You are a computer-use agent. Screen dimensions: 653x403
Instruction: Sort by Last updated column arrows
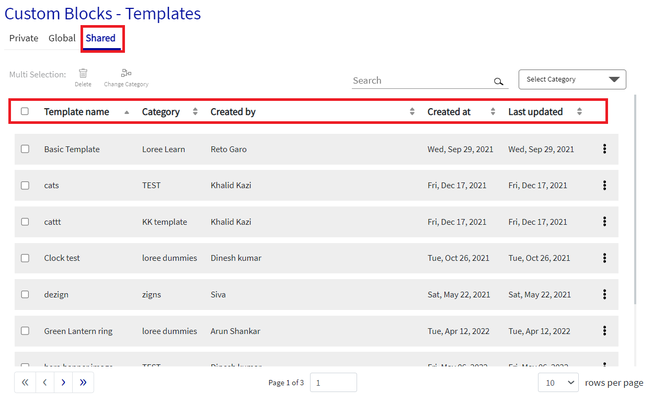point(579,111)
